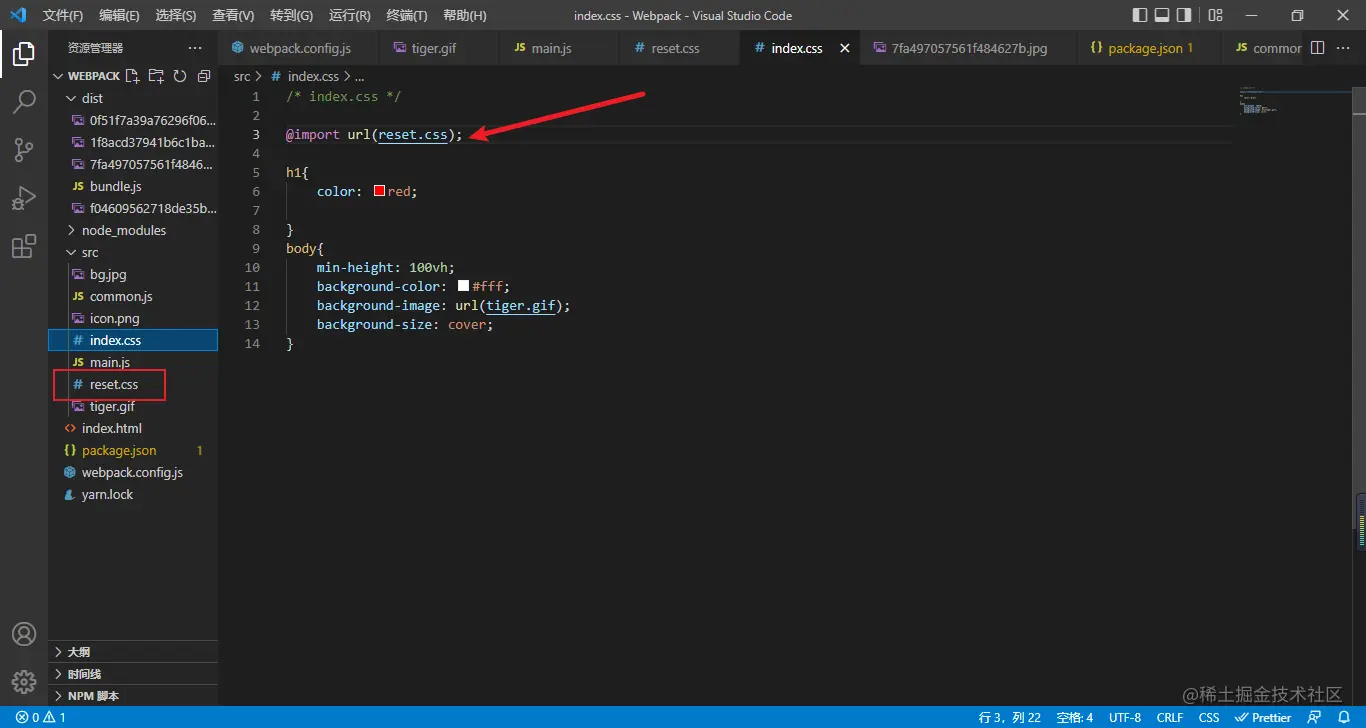Open the 文件(F) menu
The height and width of the screenshot is (728, 1366).
coord(63,15)
